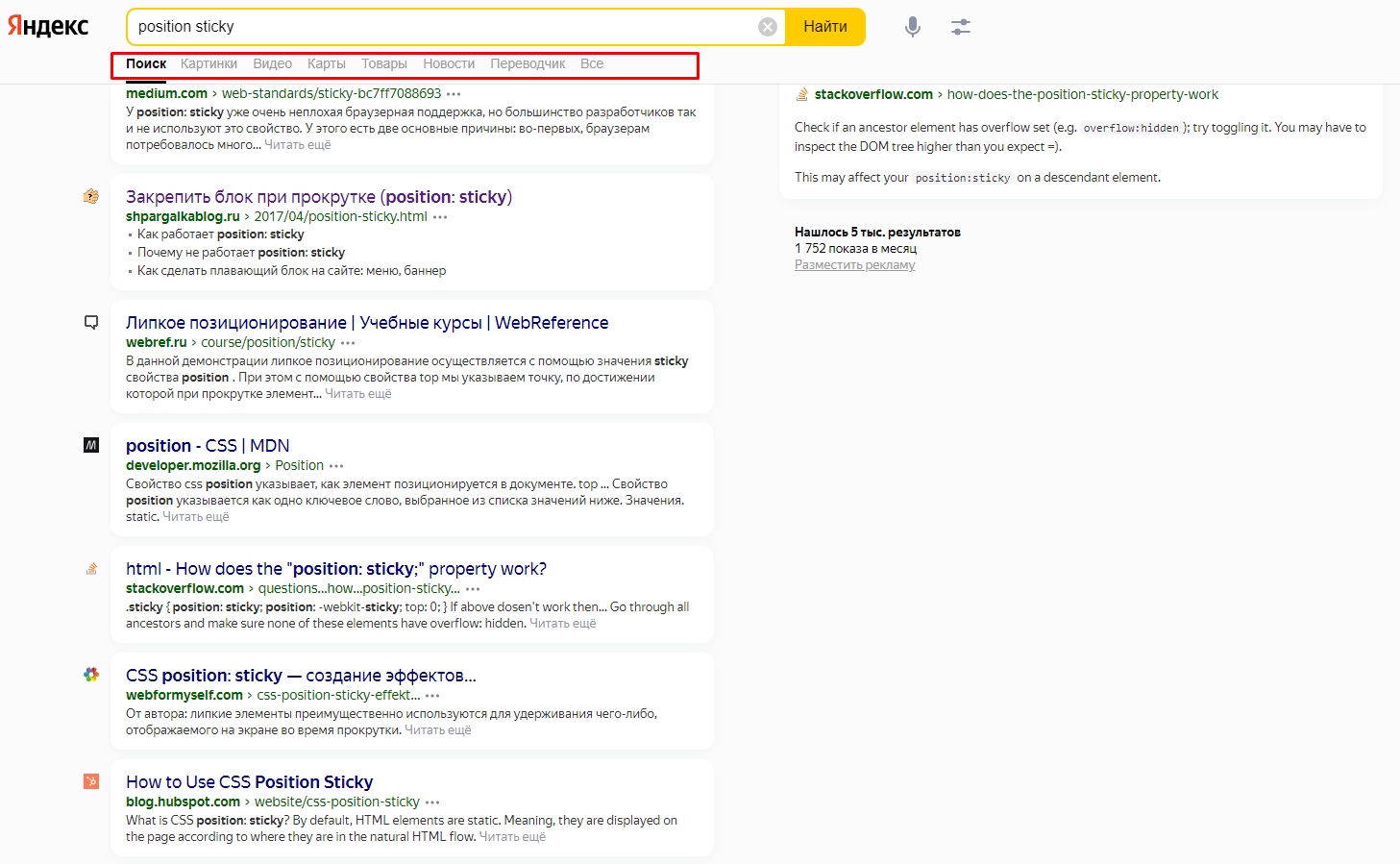Click MDN favicon beside position - CSS result
Image resolution: width=1400 pixels, height=864 pixels.
[x=91, y=445]
